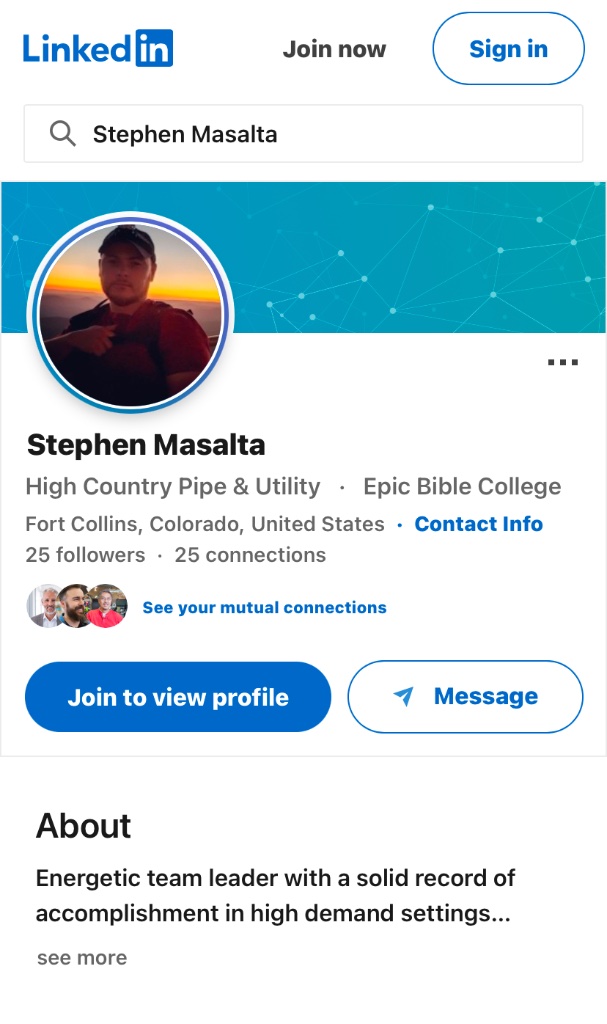This screenshot has width=607, height=1024.
Task: Click the search magnifier icon
Action: pyautogui.click(x=62, y=134)
